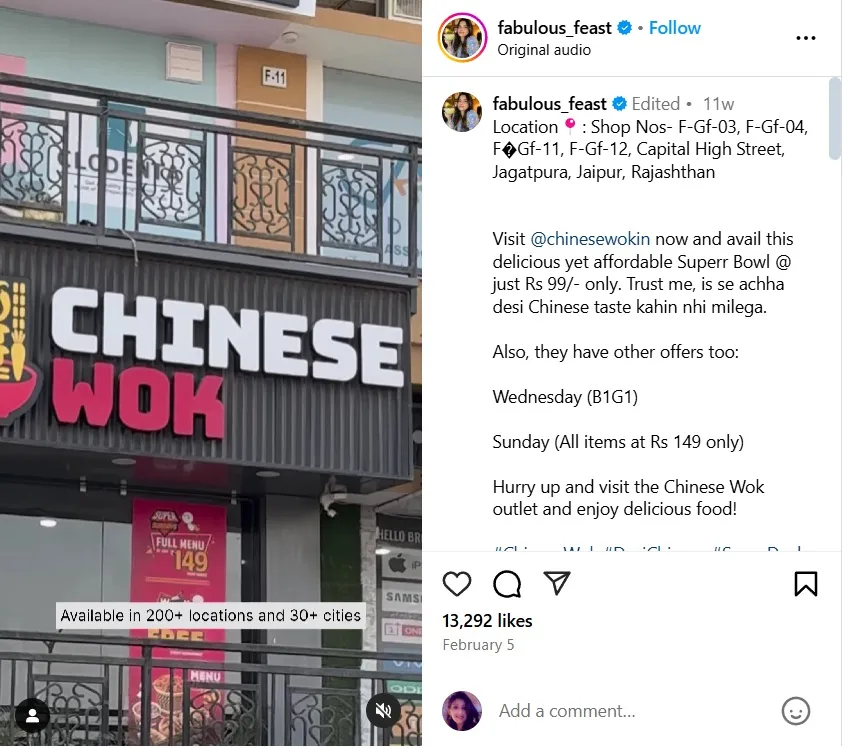
Task: Follow the fabulous_feast account
Action: (674, 28)
